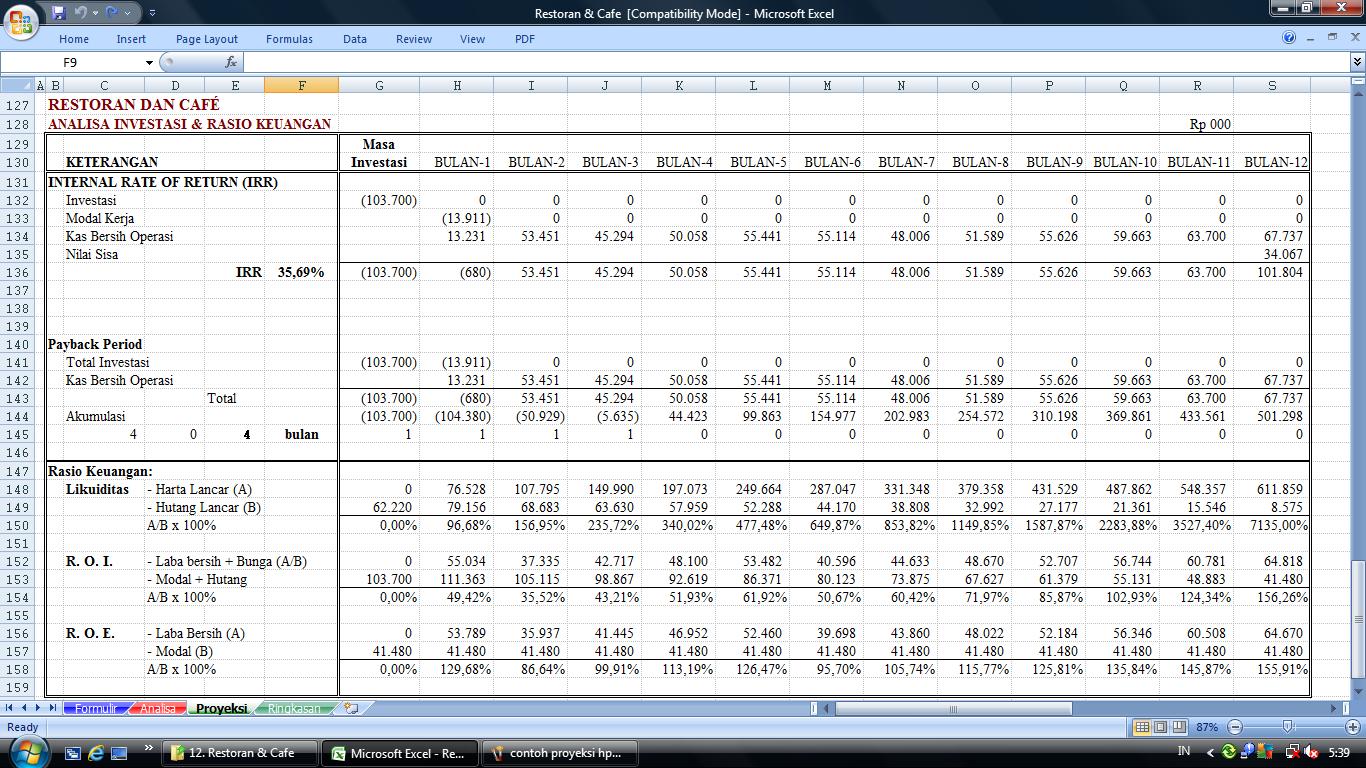The image size is (1366, 768).
Task: Open Internet Explorer from Quick Launch
Action: click(x=97, y=753)
